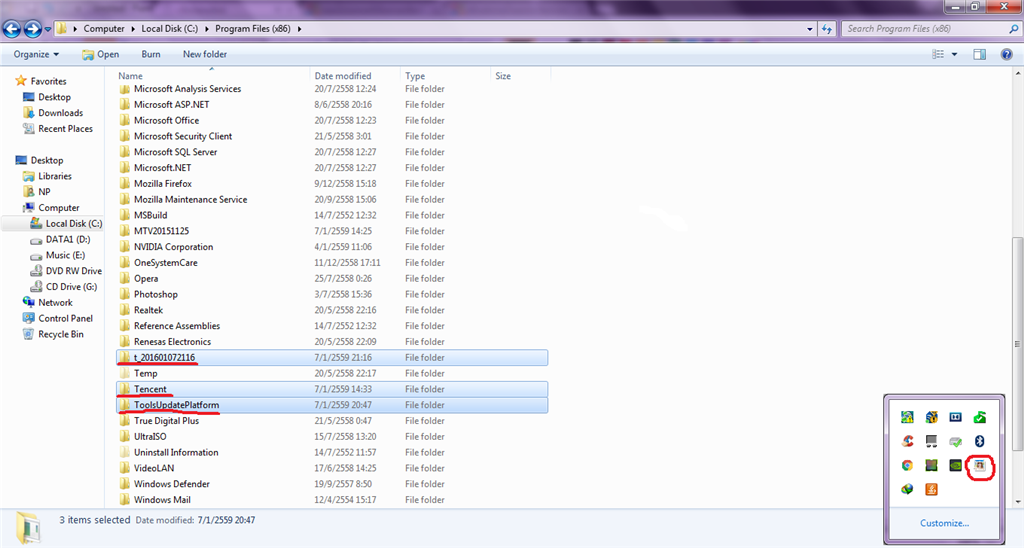Click the Google Chrome tray icon
Image resolution: width=1024 pixels, height=548 pixels.
(907, 466)
